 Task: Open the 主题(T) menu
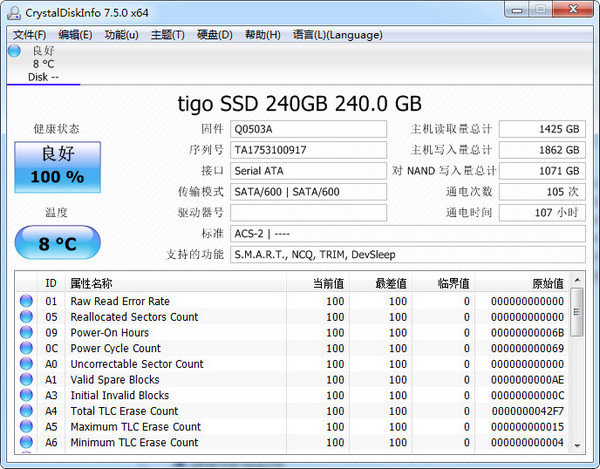click(x=167, y=34)
